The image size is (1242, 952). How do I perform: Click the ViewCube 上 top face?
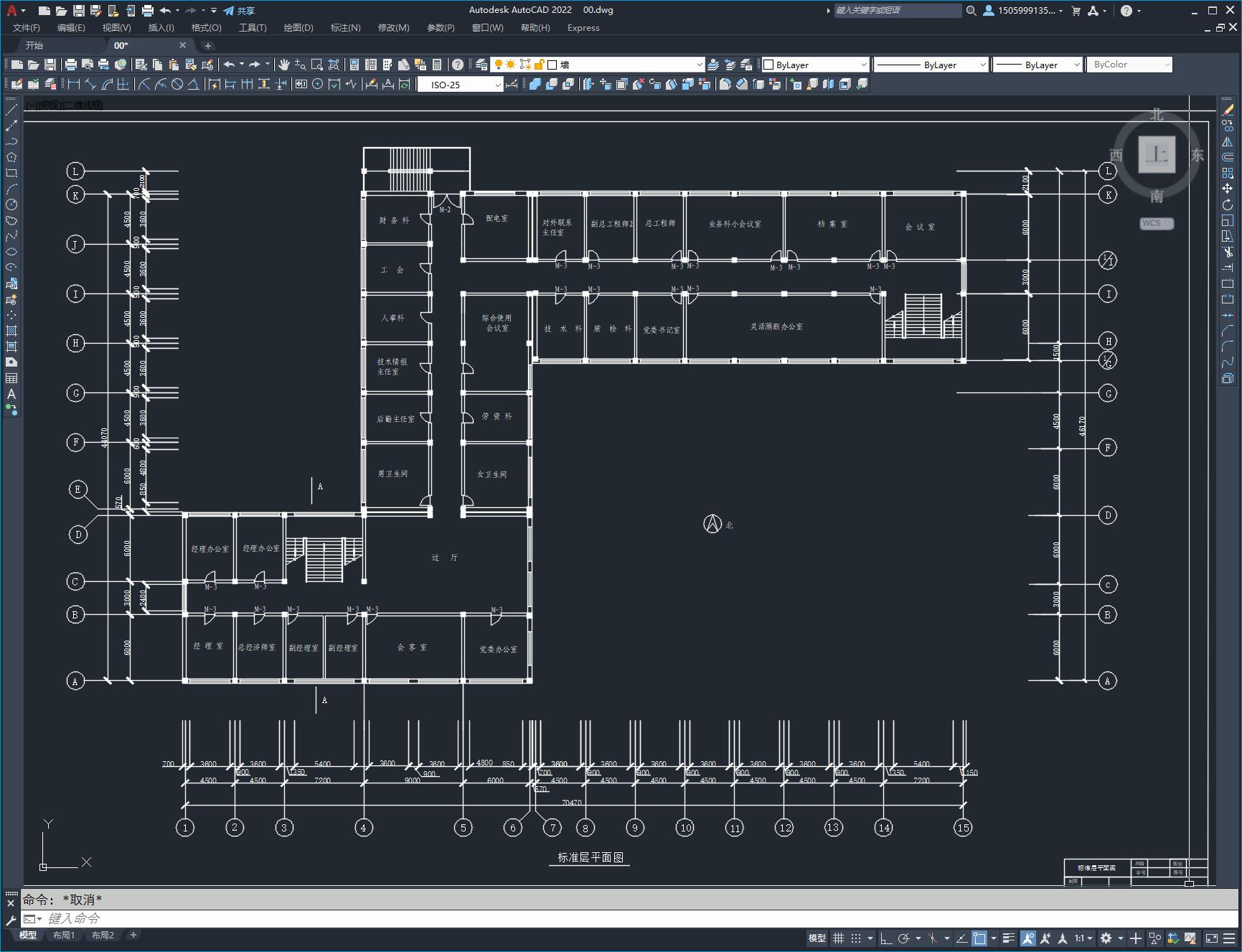coord(1157,154)
